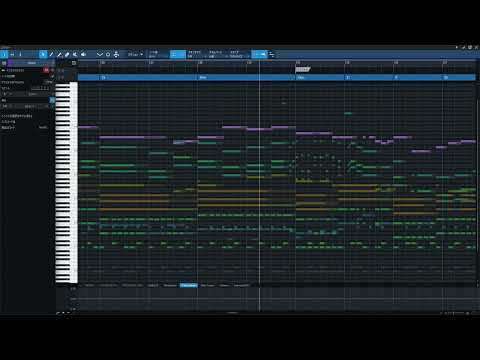Select the Mute tool

(75, 54)
